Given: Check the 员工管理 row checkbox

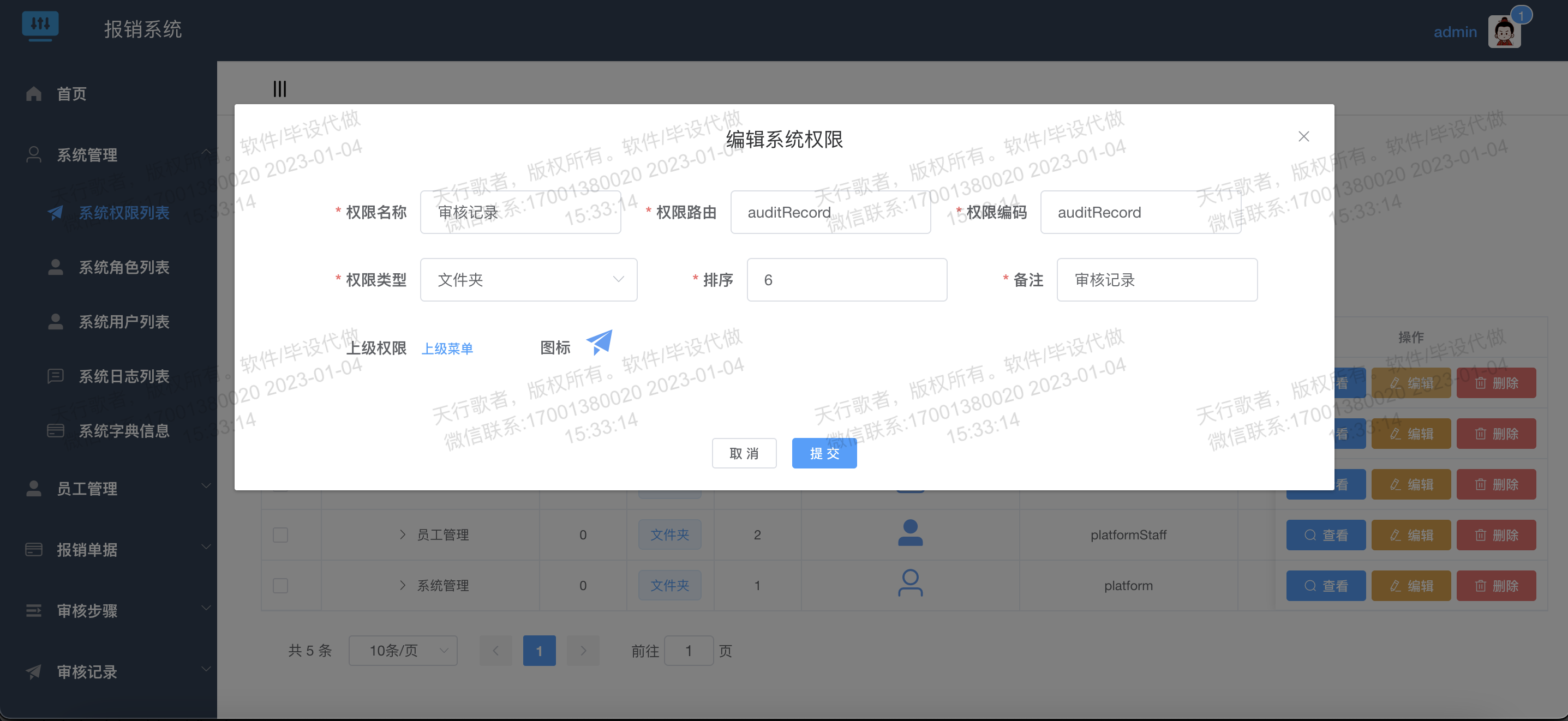Looking at the screenshot, I should (280, 535).
